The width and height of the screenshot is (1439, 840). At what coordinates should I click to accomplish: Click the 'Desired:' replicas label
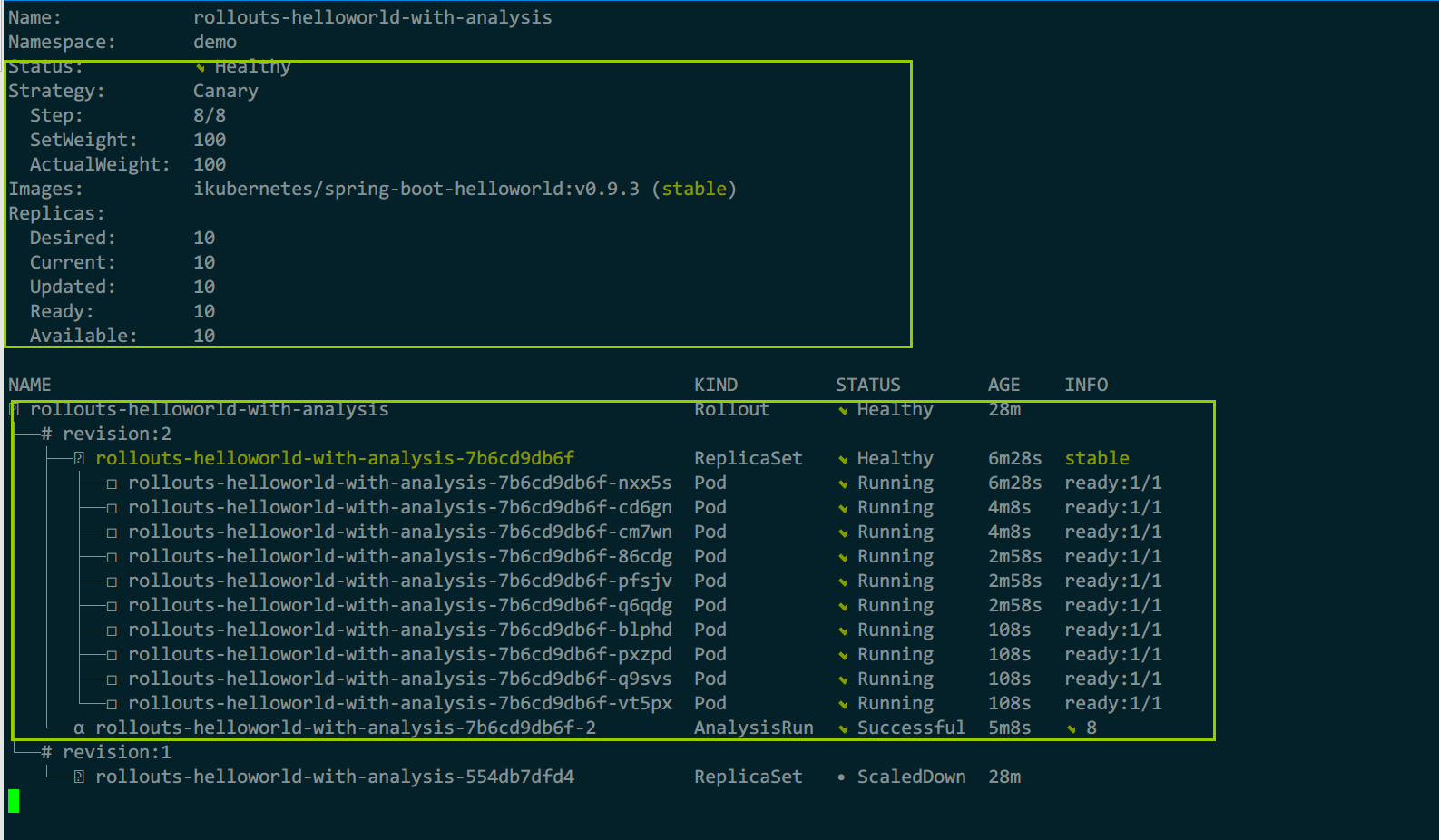[73, 238]
